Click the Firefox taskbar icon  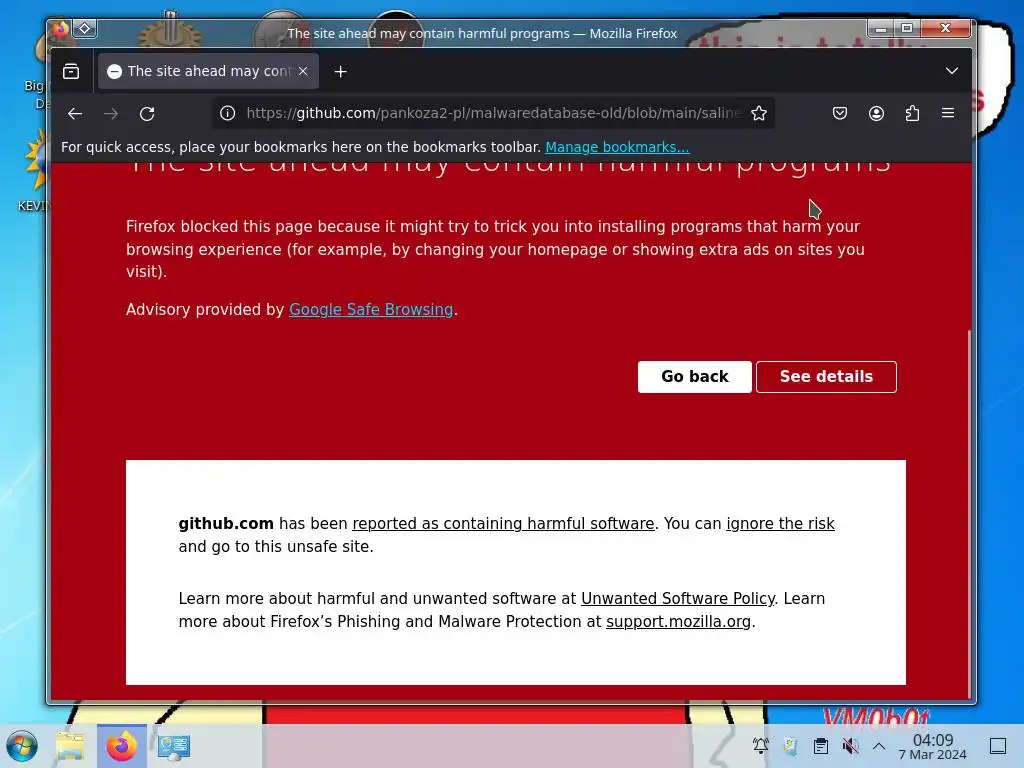121,746
